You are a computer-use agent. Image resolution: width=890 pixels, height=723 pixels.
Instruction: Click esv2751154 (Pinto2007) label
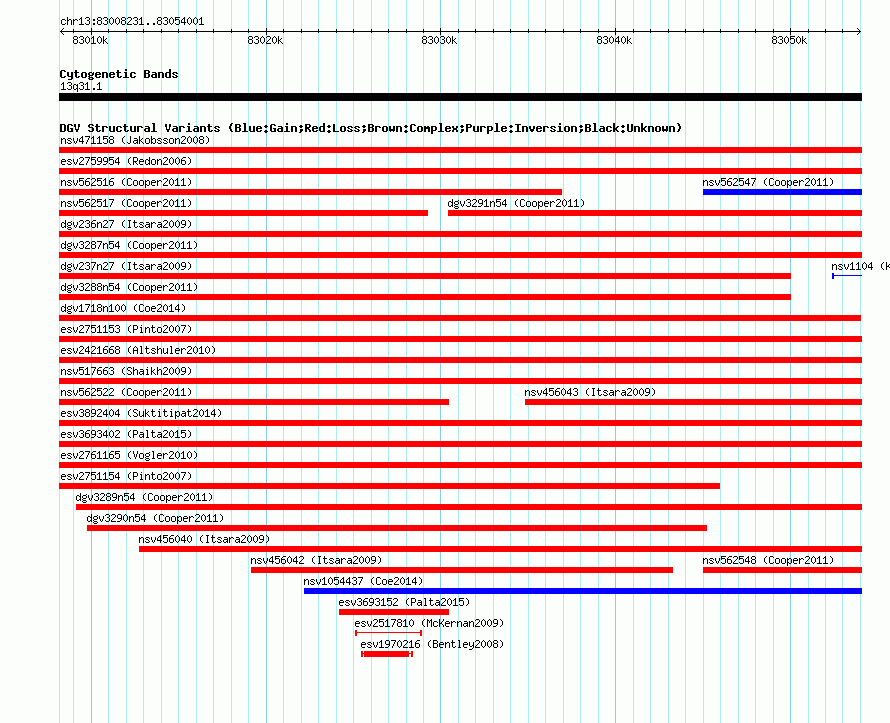[127, 476]
